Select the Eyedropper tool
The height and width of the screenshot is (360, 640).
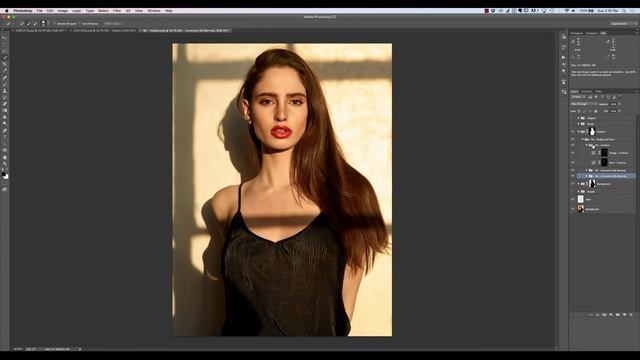[x=5, y=70]
